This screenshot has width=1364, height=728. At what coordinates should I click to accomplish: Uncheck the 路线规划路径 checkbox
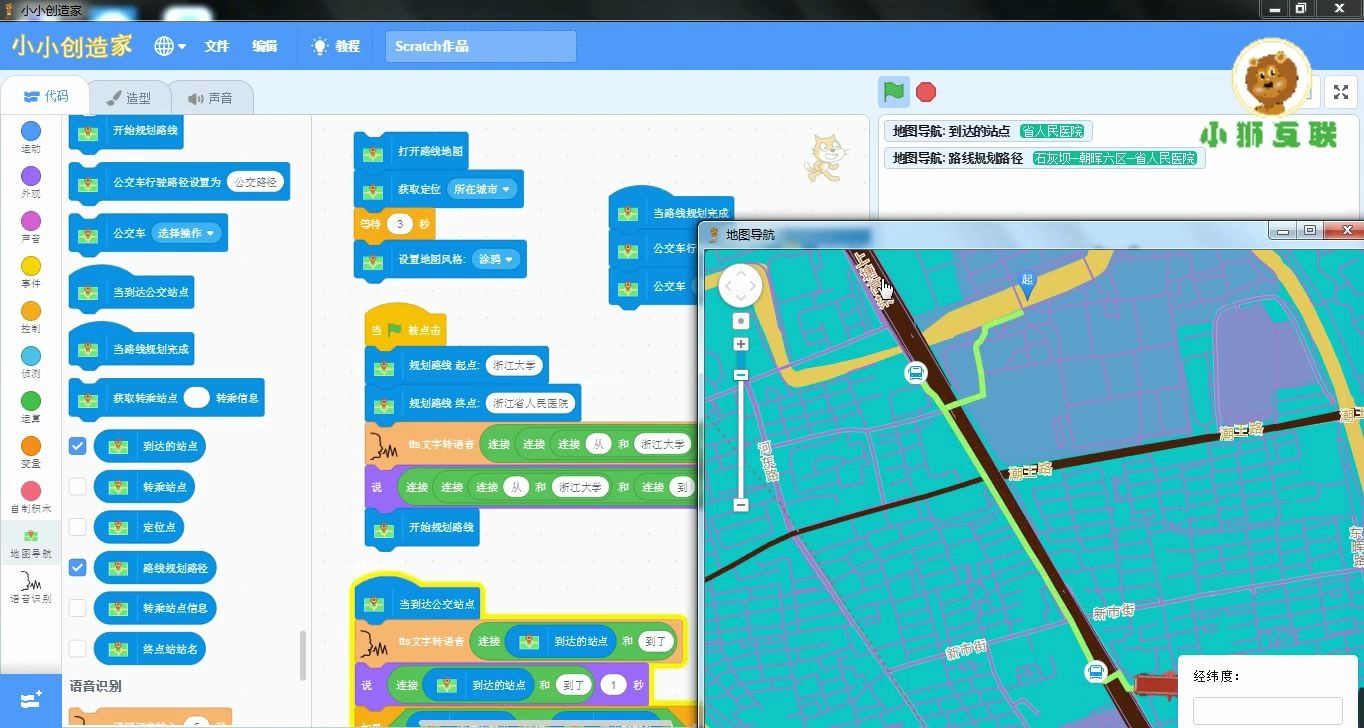pos(77,567)
